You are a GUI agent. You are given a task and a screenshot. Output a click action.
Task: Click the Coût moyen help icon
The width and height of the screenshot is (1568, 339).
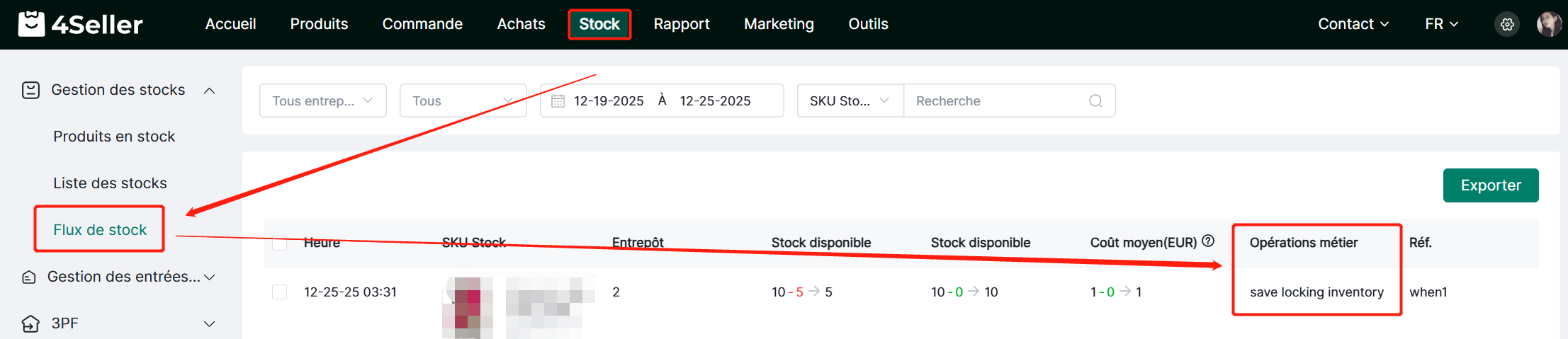(x=1208, y=241)
